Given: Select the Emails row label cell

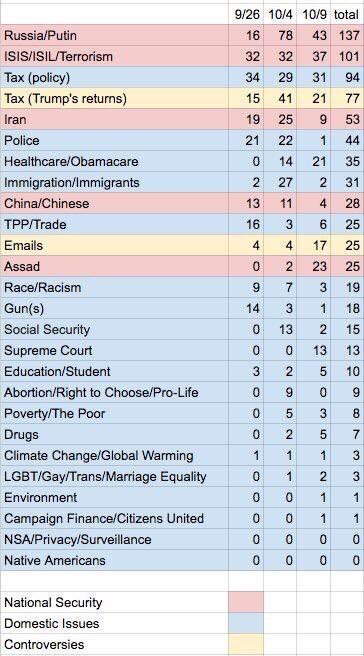Looking at the screenshot, I should (x=114, y=245).
